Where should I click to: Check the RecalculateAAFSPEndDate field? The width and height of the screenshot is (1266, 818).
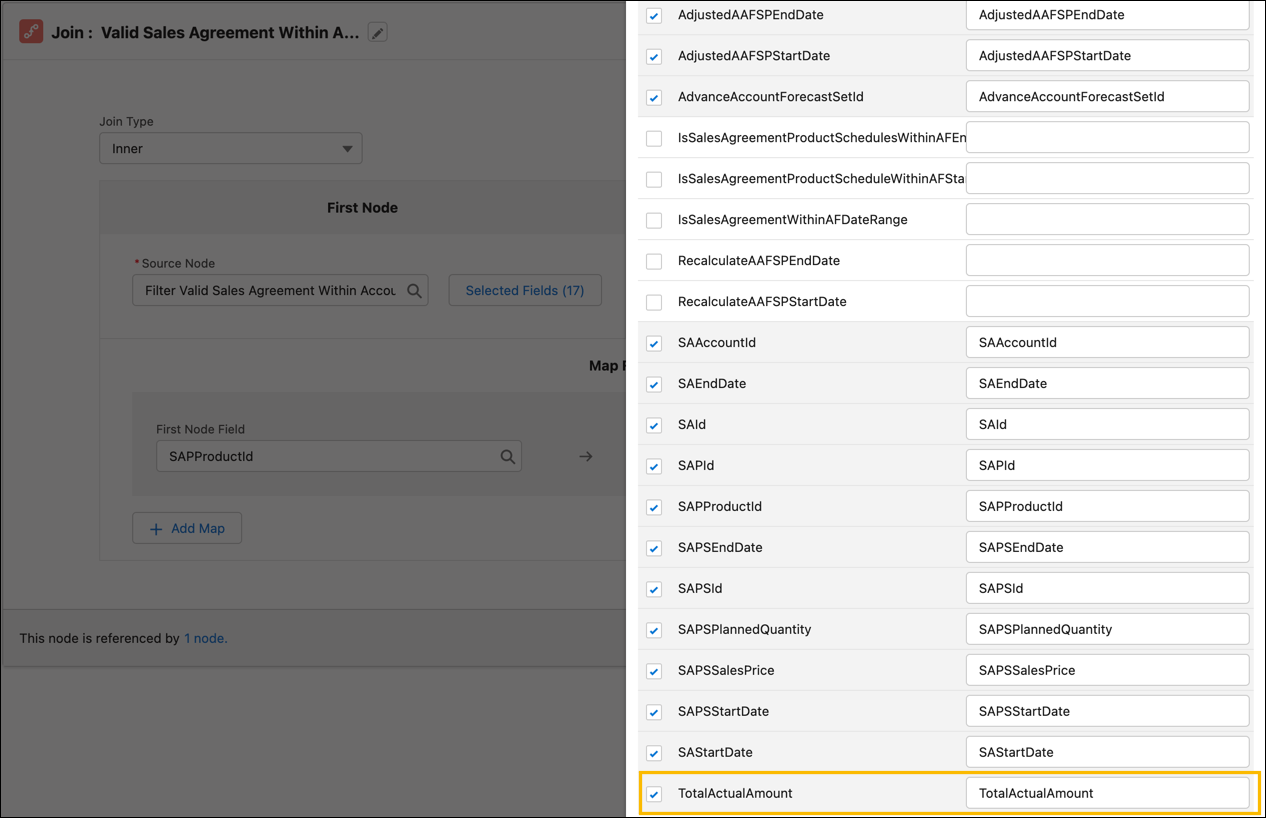coord(654,260)
